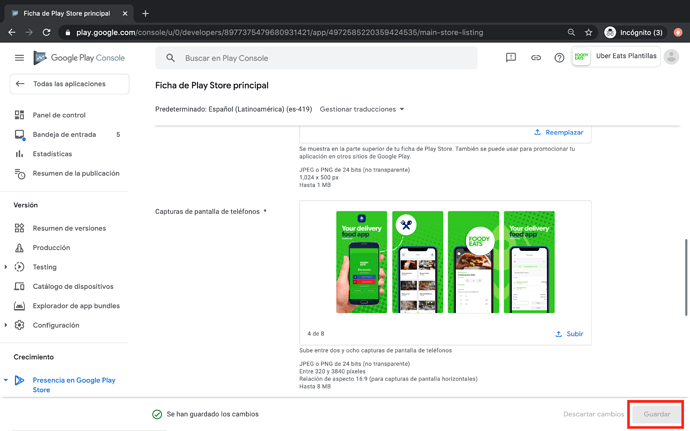This screenshot has width=690, height=431.
Task: Open Panel de control page
Action: coord(59,115)
